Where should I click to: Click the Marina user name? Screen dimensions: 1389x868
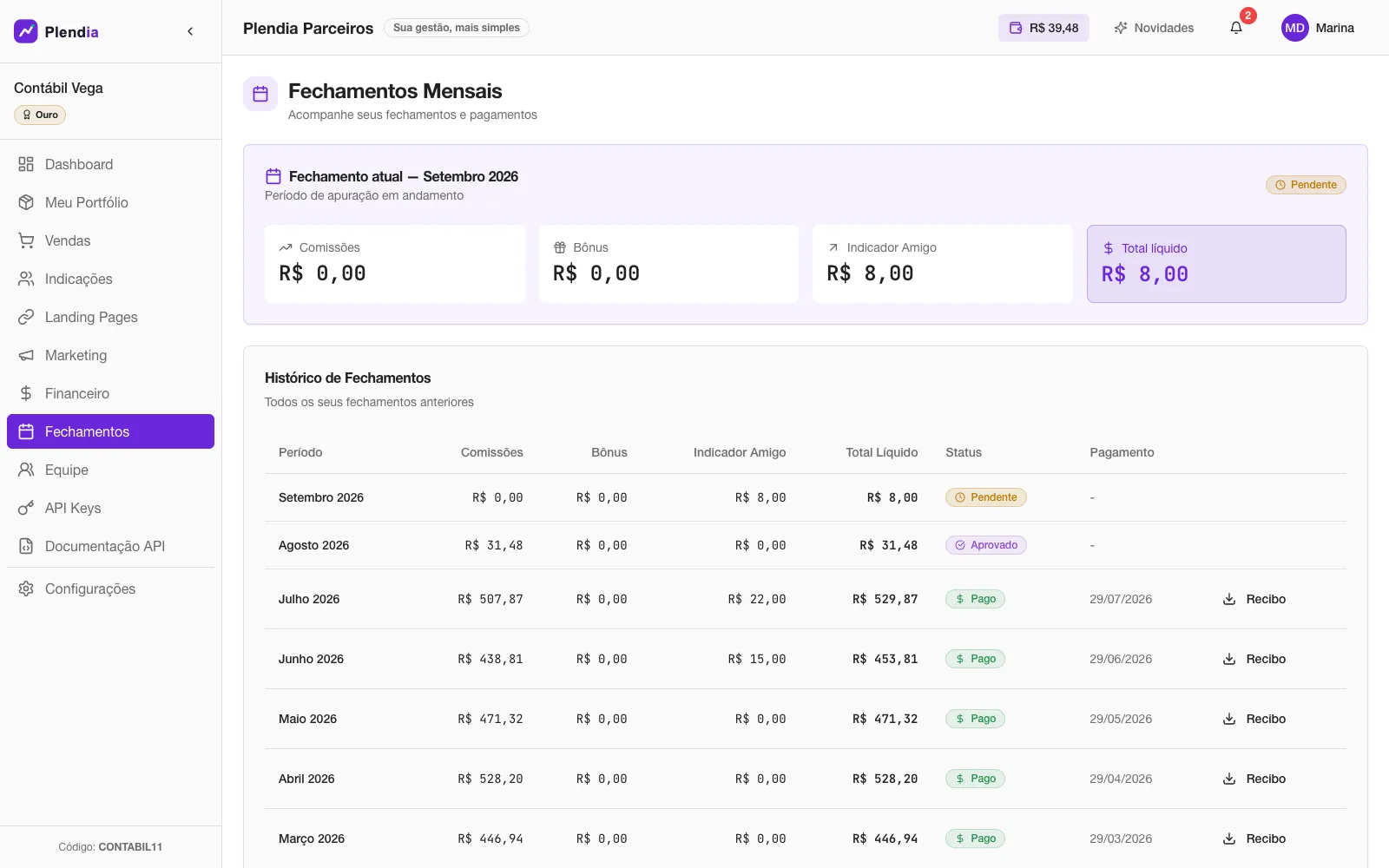1334,28
